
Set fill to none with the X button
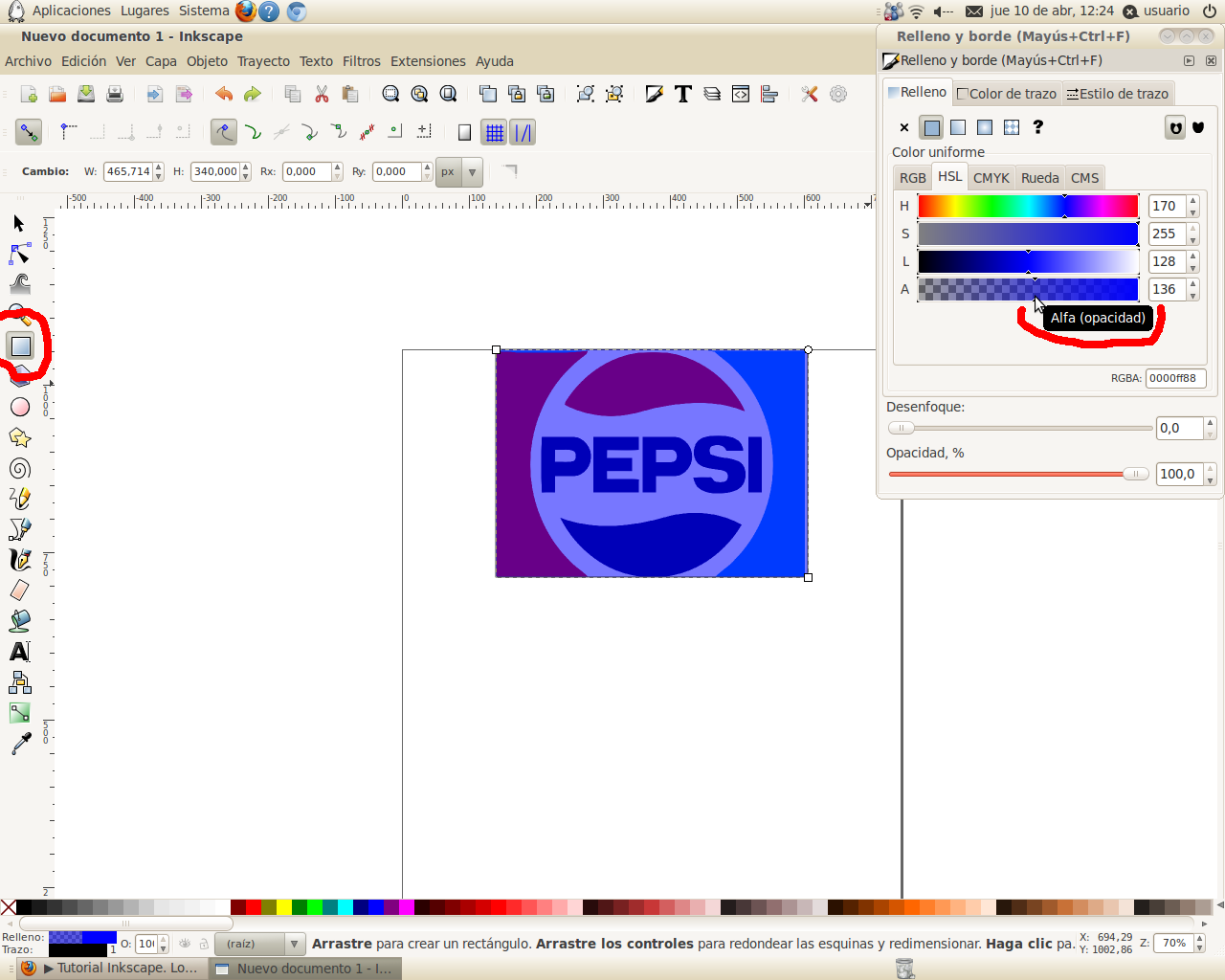click(902, 126)
